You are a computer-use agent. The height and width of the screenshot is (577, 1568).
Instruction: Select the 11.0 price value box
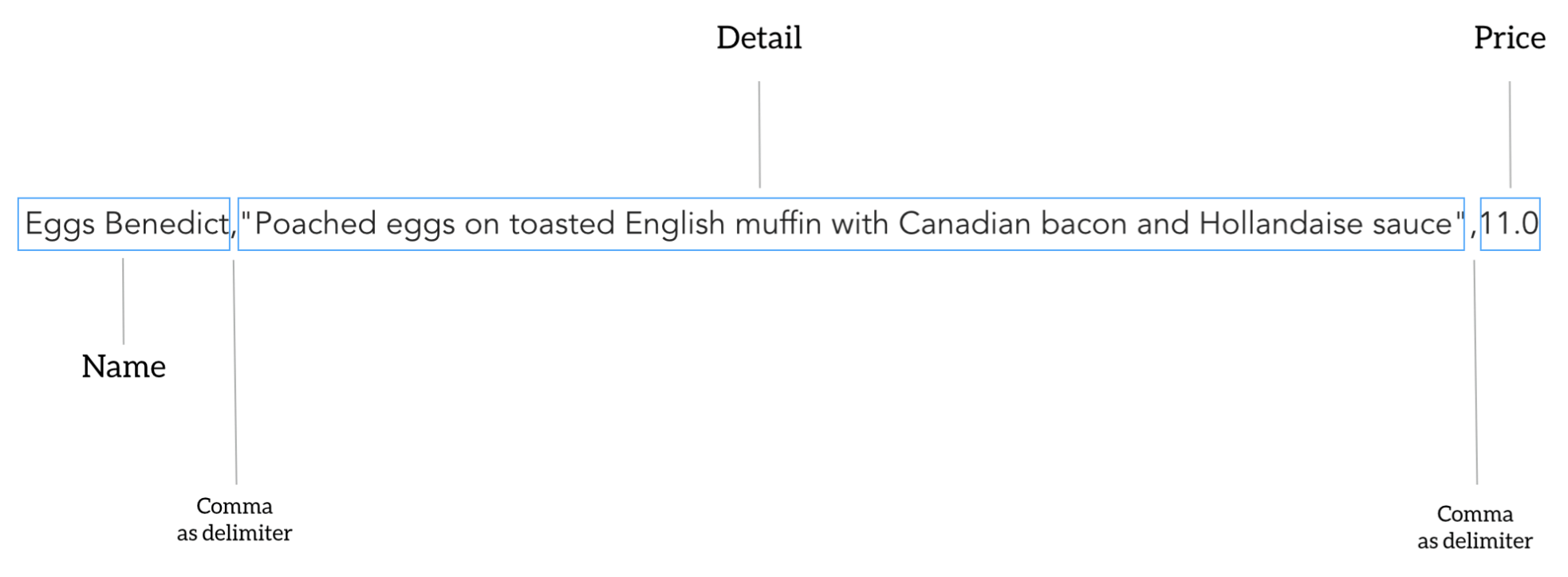[1510, 224]
